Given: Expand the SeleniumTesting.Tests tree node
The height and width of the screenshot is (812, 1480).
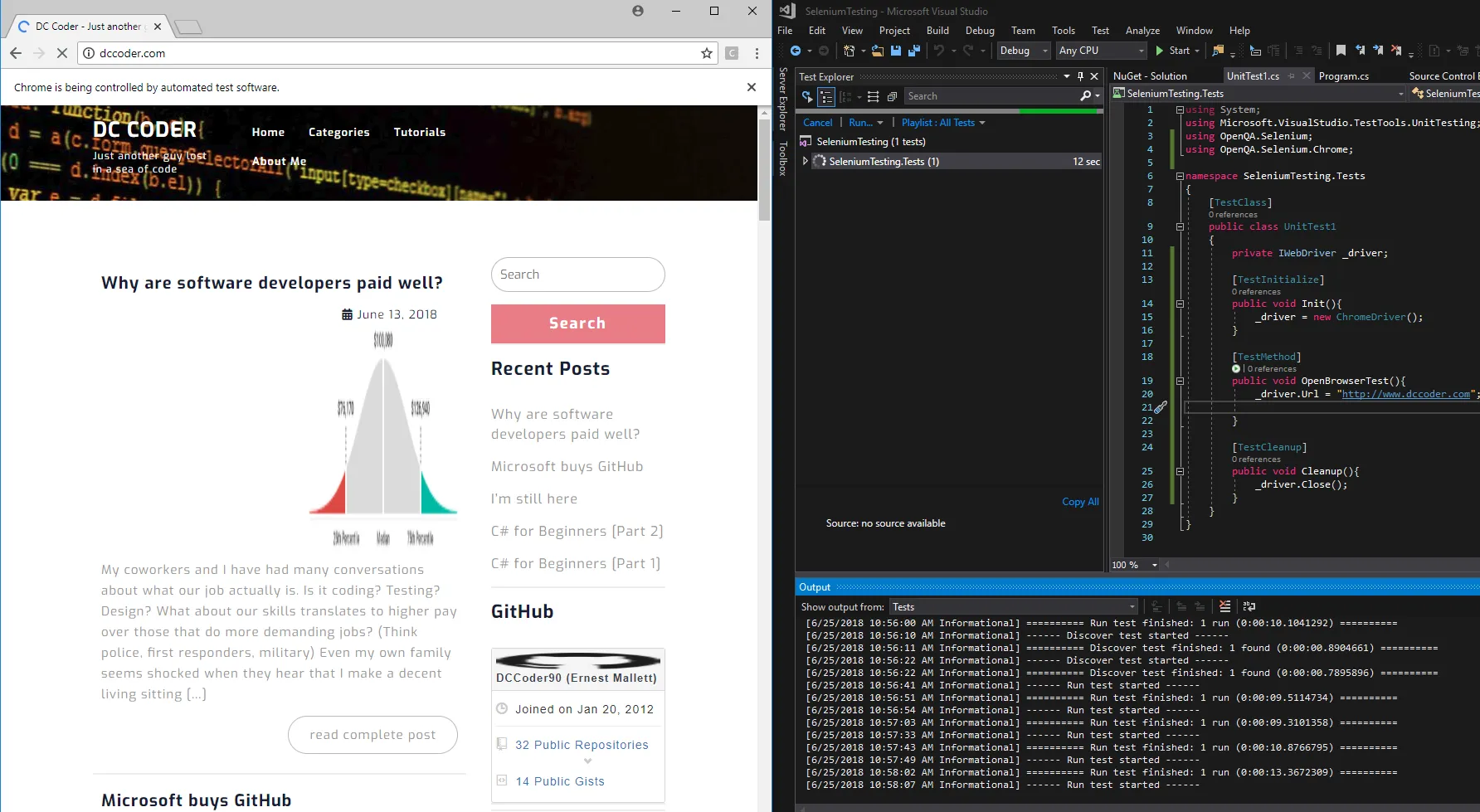Looking at the screenshot, I should coord(805,161).
